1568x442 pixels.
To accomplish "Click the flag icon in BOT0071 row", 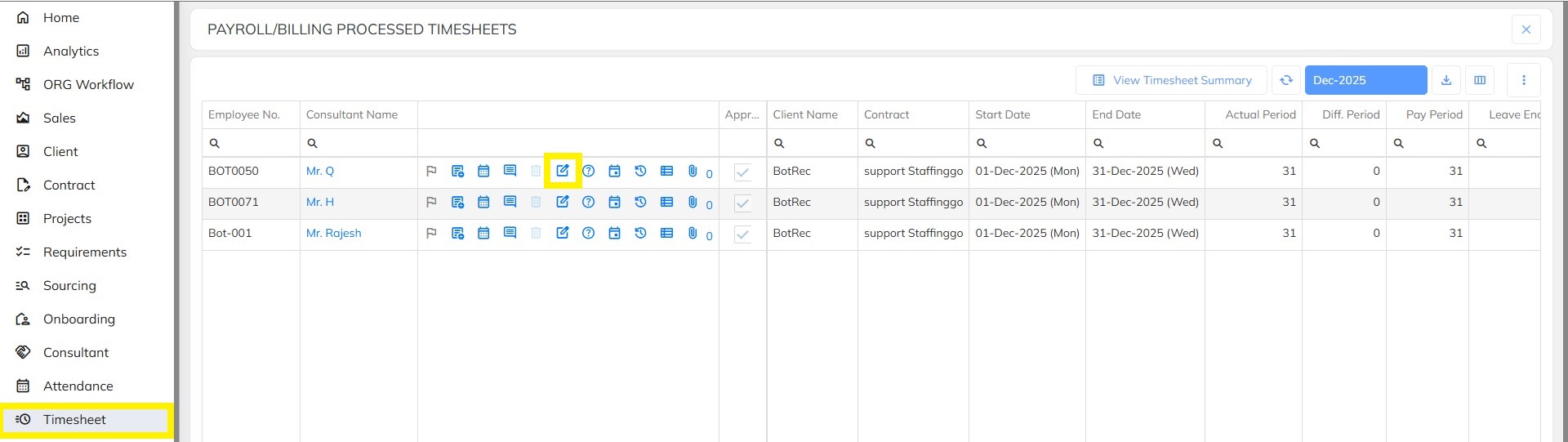I will [x=431, y=202].
